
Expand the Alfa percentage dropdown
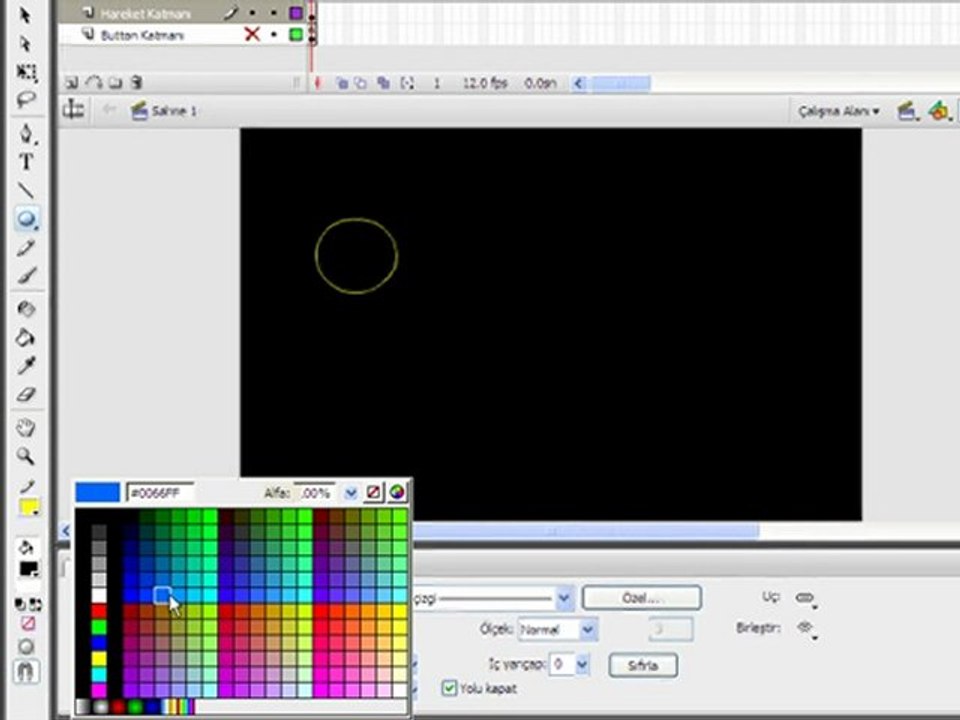pos(351,492)
